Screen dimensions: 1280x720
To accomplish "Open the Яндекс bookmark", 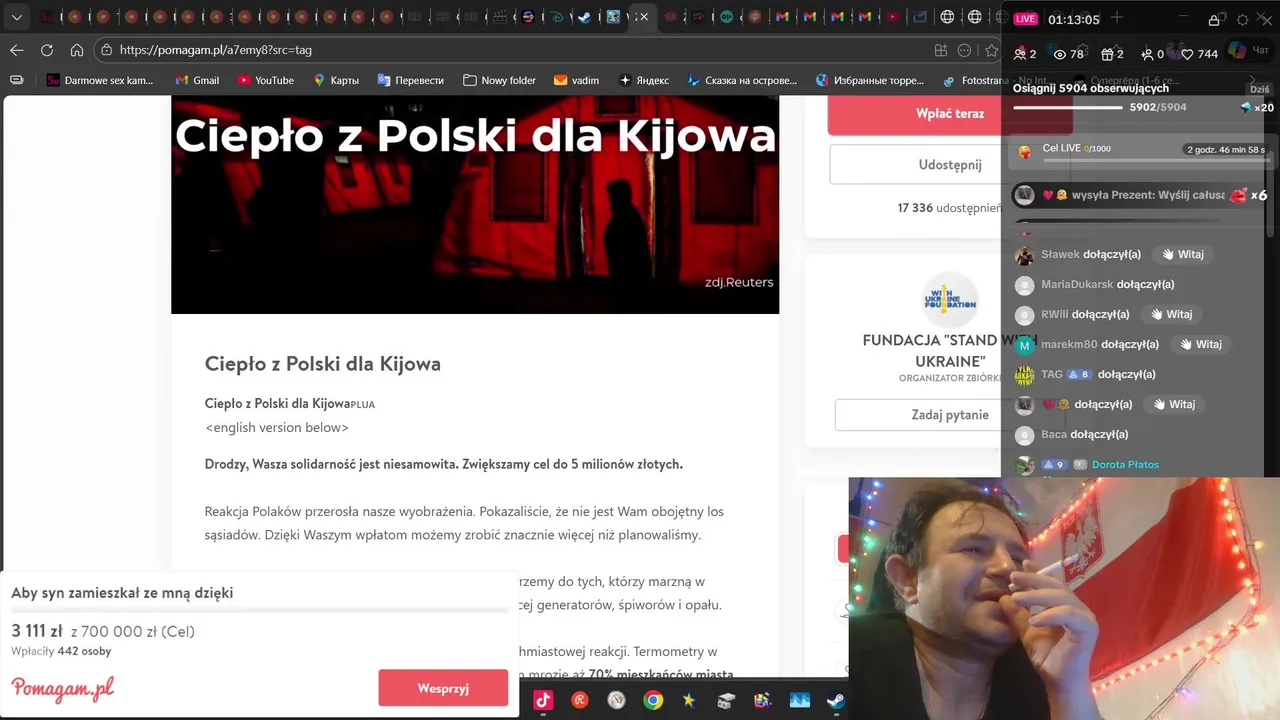I will point(644,80).
